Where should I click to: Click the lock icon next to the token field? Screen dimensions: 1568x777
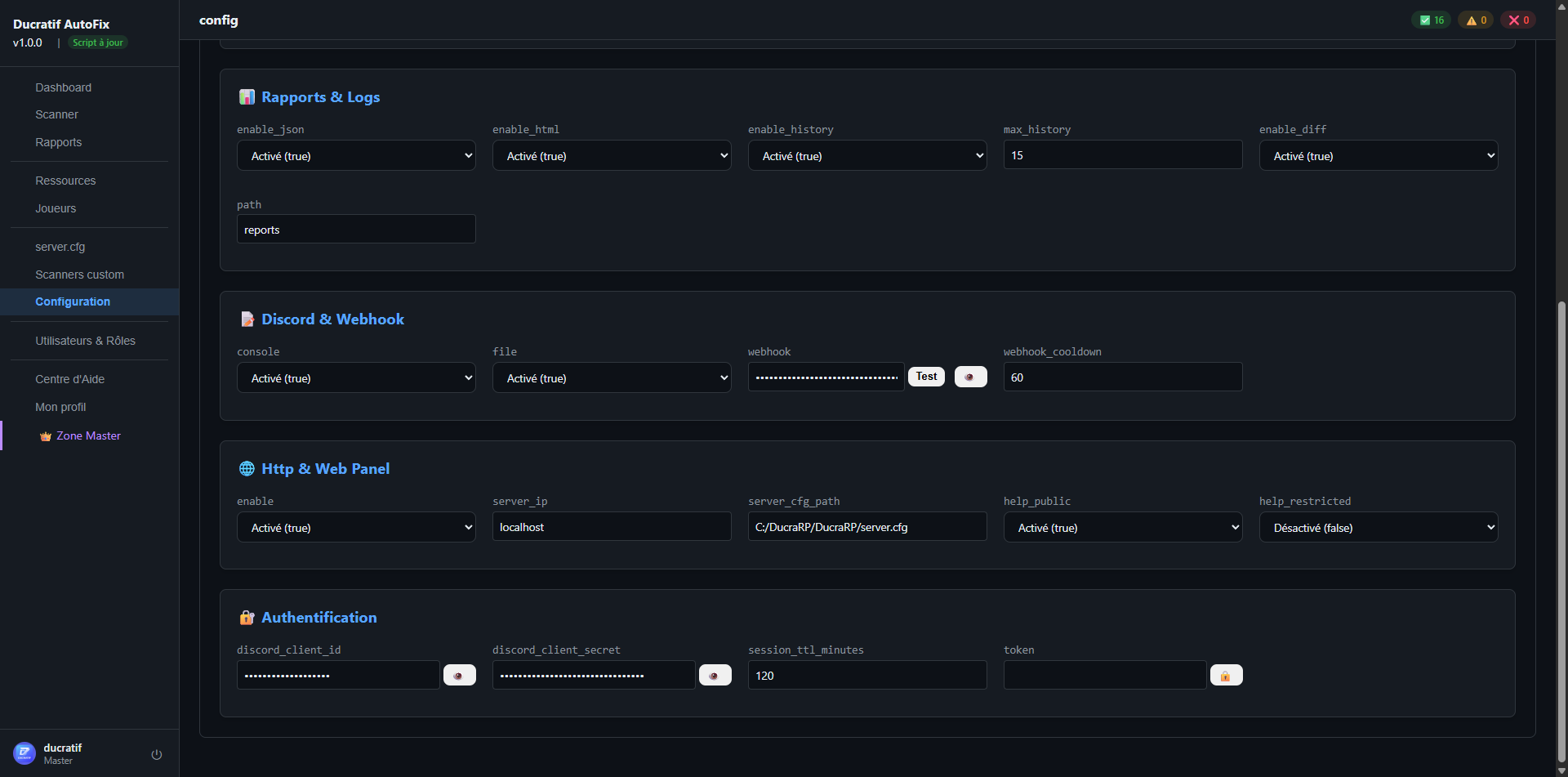[1225, 675]
